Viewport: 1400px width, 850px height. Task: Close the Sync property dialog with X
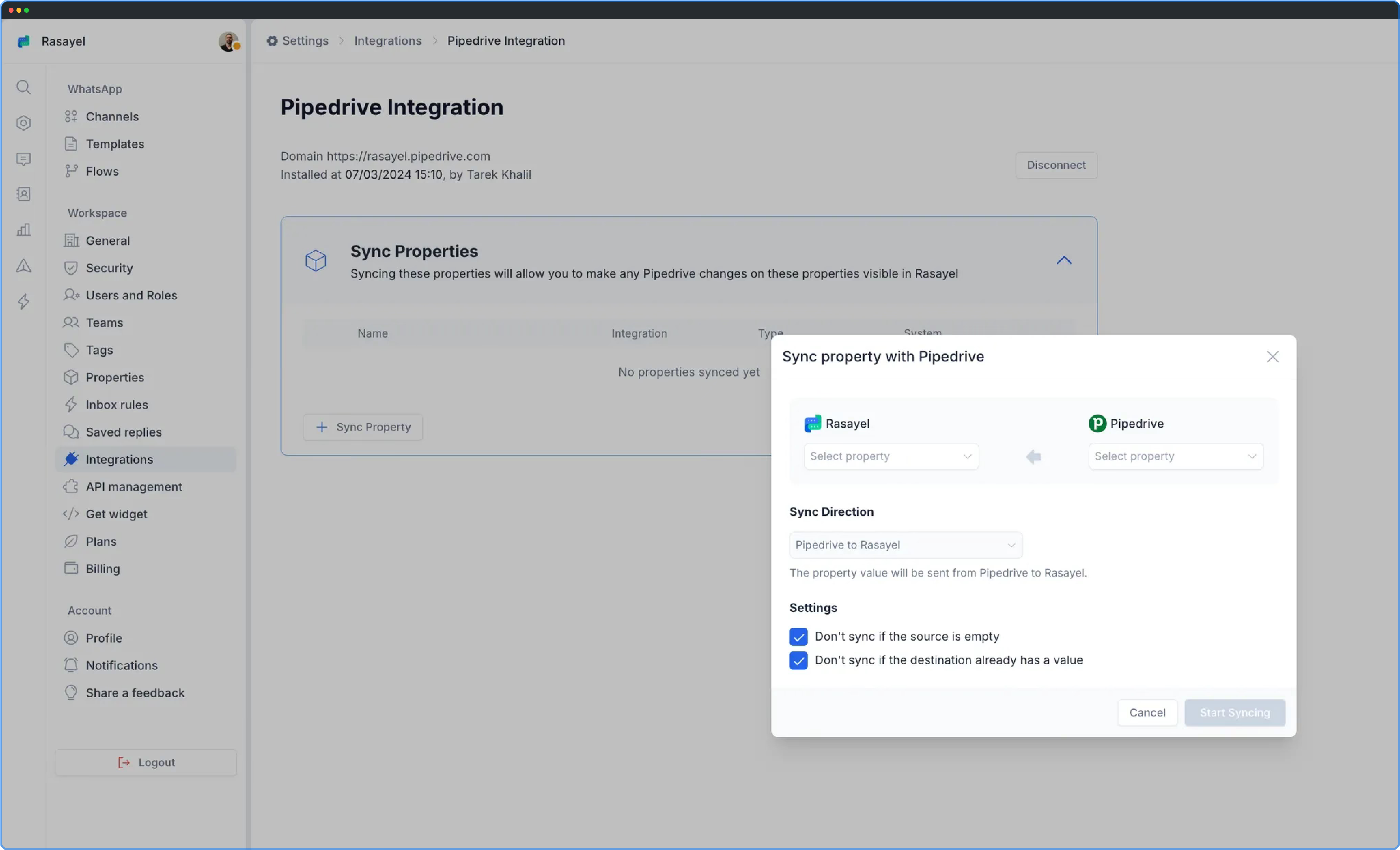1272,357
